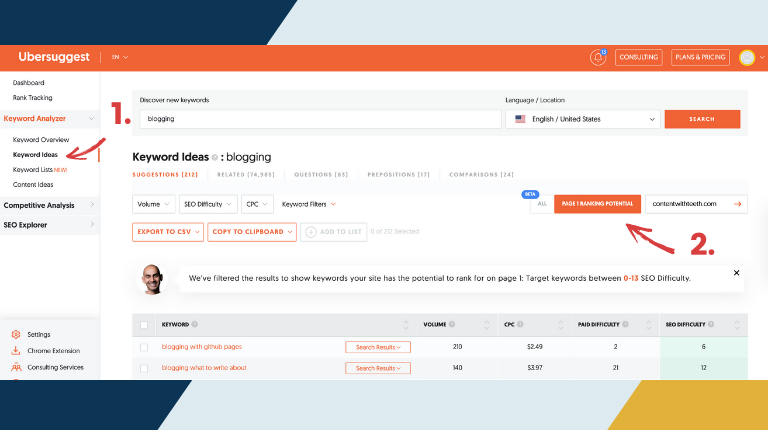Screen dimensions: 768x430
Task: Open the account menu chevron
Action: [x=762, y=58]
